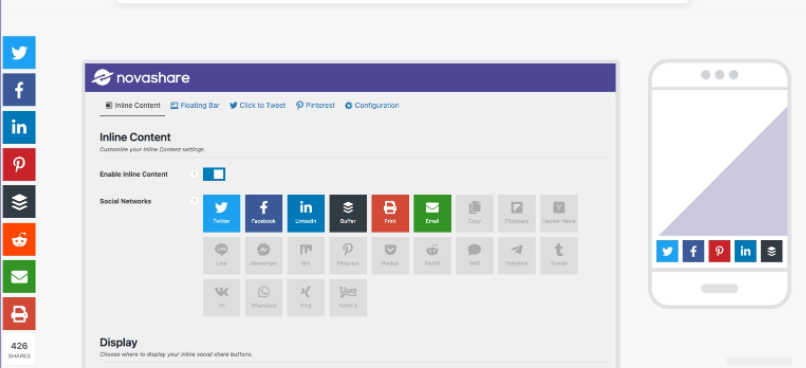Enable the Reddit network tile
806x368 pixels.
[432, 255]
